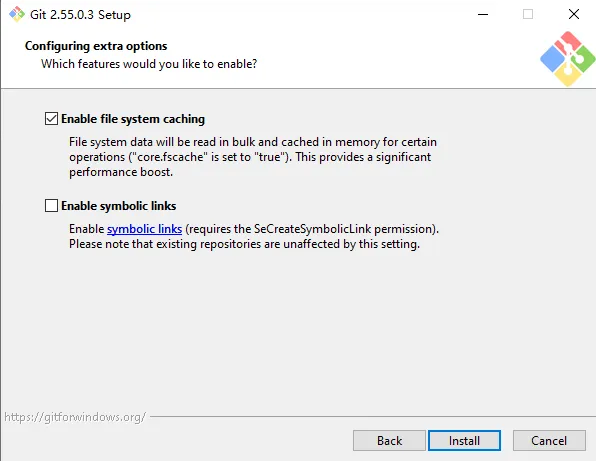Click the core.fscache description paragraph
This screenshot has width=596, height=461.
[x=253, y=157]
